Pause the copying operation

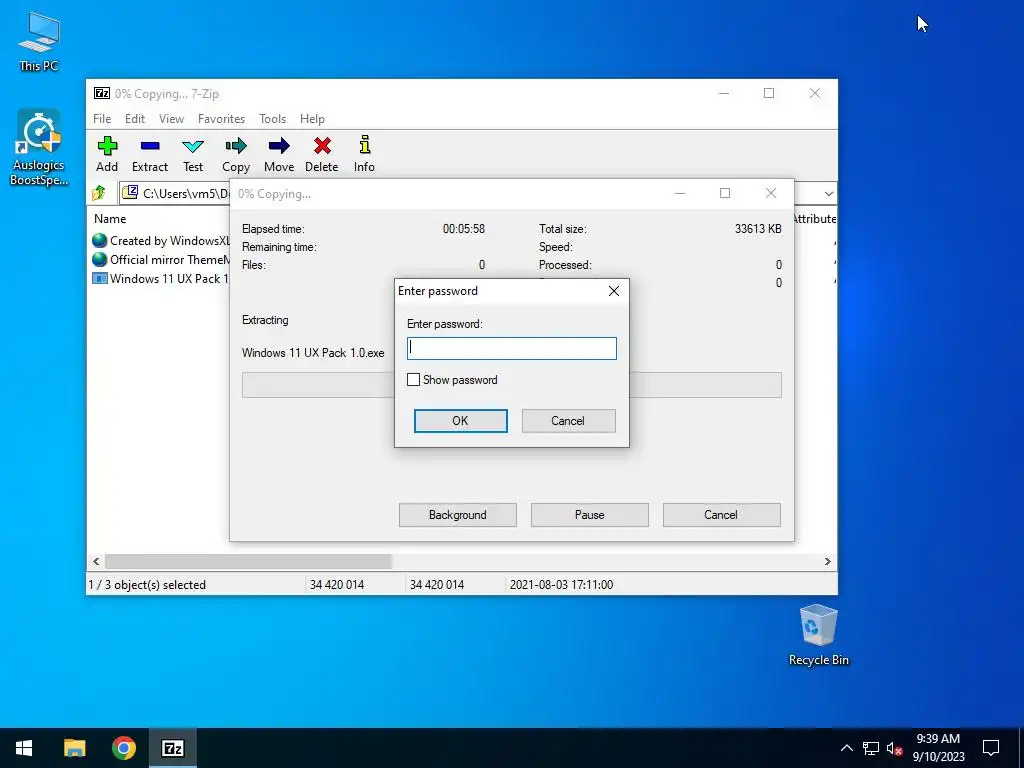pos(590,515)
